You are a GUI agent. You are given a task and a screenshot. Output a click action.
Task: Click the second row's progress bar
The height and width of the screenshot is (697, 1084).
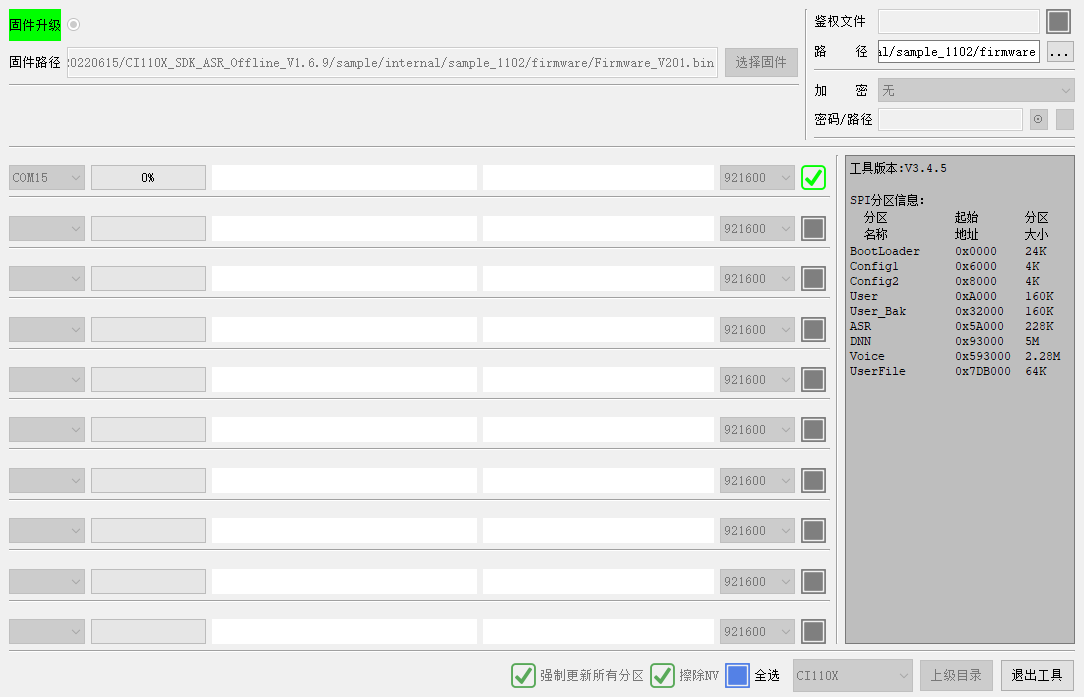tap(148, 229)
